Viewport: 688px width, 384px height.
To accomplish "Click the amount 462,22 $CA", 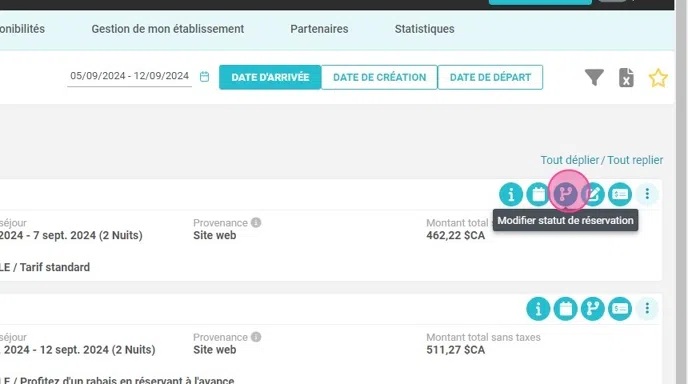I will point(455,236).
